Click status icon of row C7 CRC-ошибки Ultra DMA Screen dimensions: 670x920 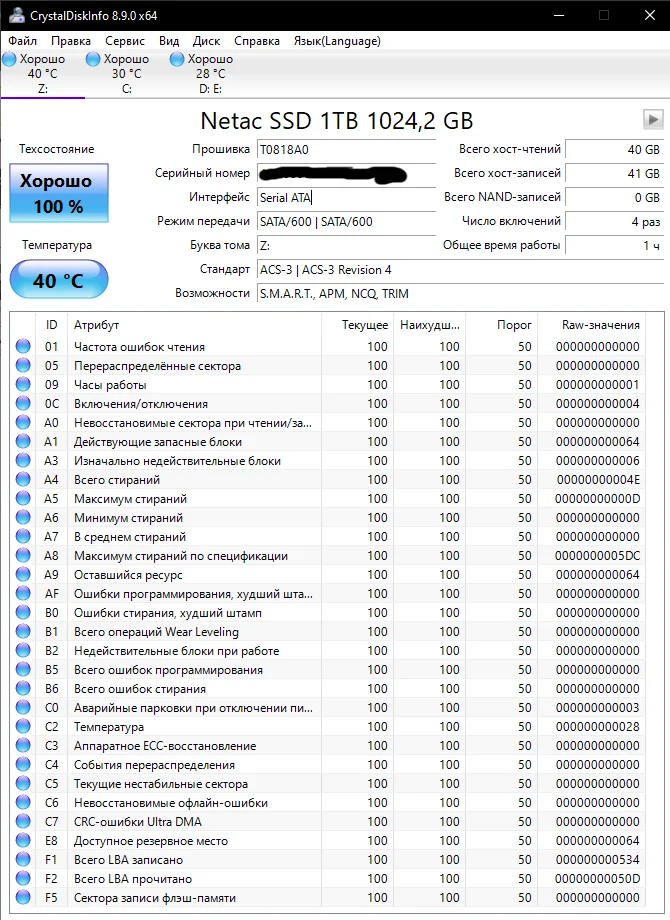tap(23, 821)
